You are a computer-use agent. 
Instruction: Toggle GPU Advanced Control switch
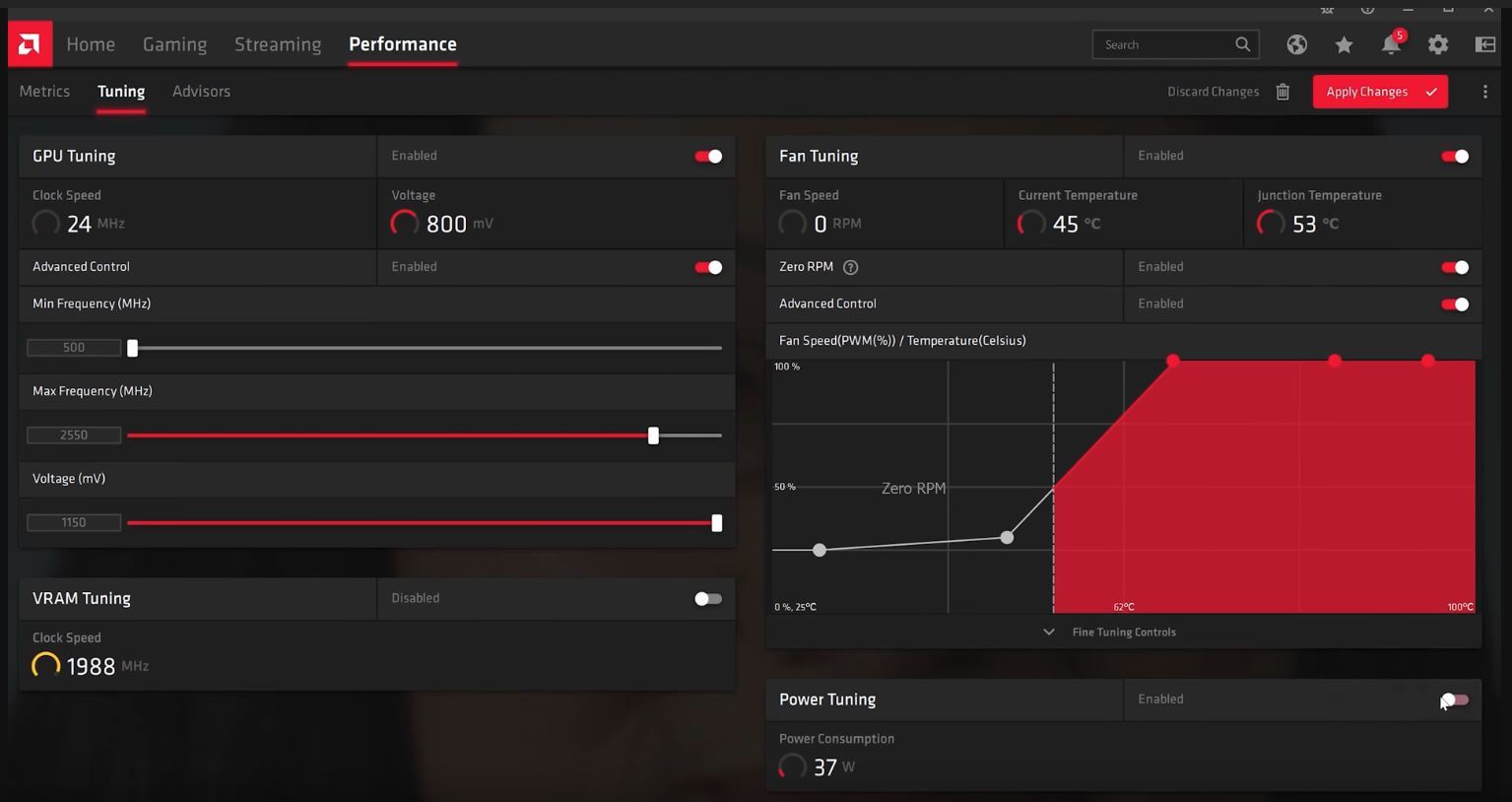pyautogui.click(x=708, y=267)
